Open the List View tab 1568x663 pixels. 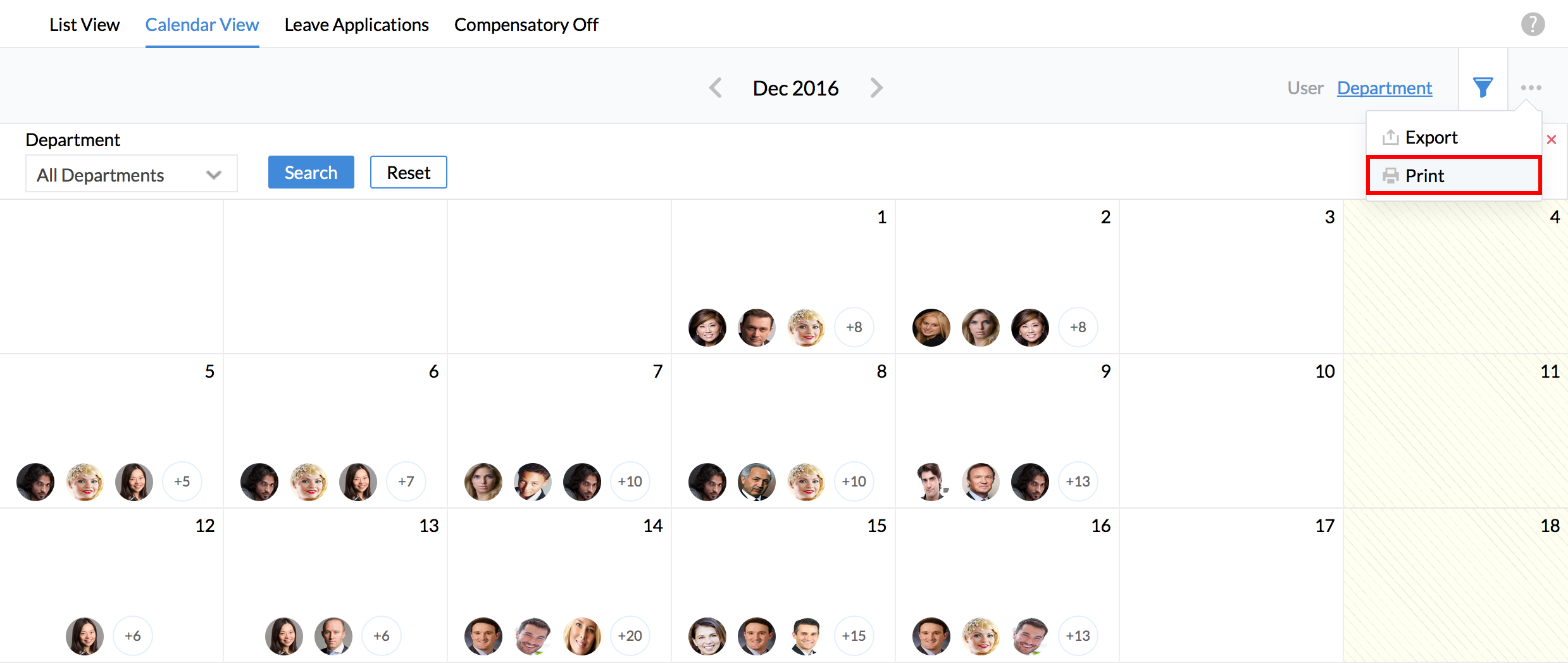tap(84, 25)
